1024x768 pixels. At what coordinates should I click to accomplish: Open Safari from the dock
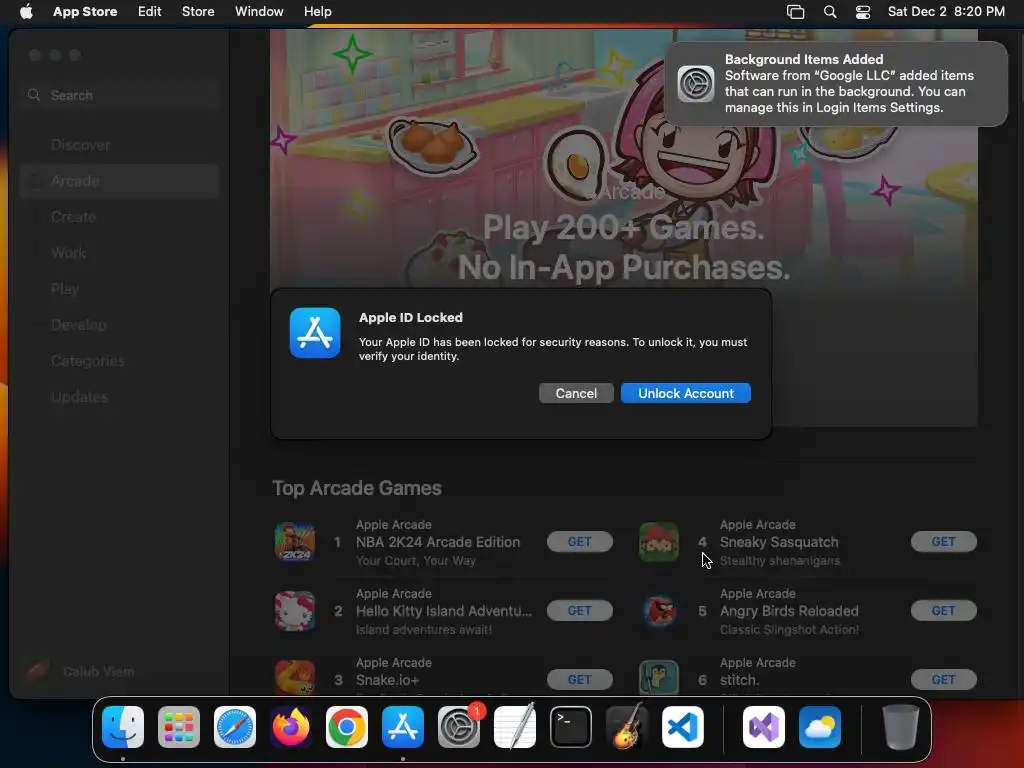click(x=234, y=727)
